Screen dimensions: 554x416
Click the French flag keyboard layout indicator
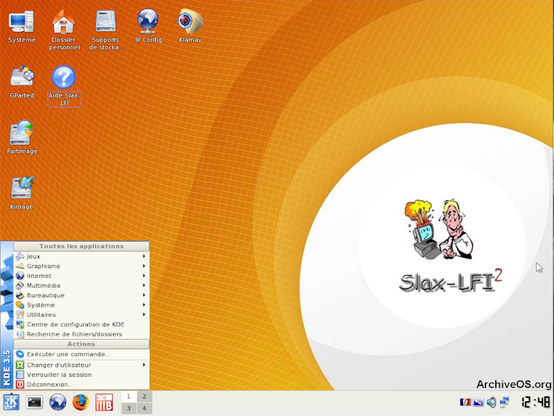pos(465,402)
